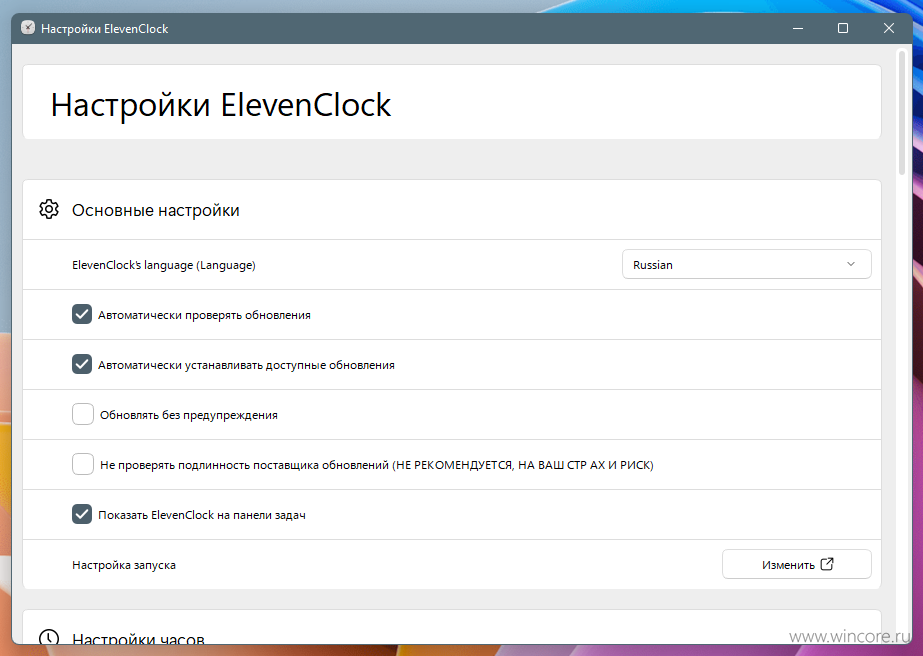923x656 pixels.
Task: Uncheck Автоматически проверять обновления
Action: pos(82,314)
